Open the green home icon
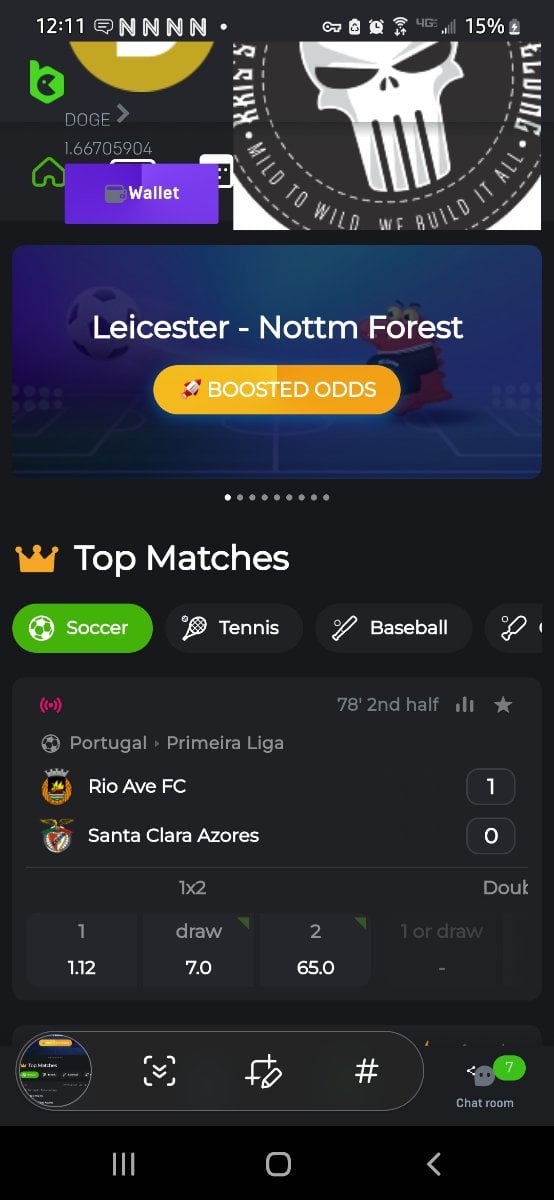Viewport: 554px width, 1200px height. (x=48, y=173)
